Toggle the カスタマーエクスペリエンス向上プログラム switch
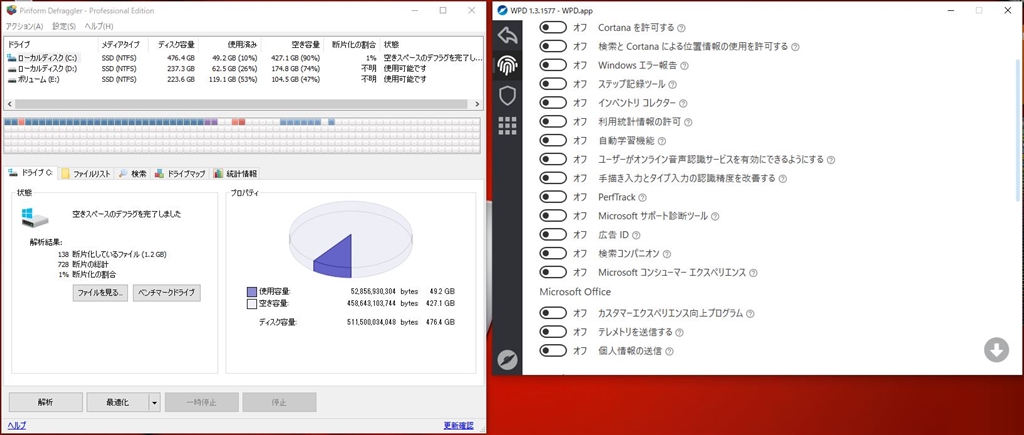Viewport: 1024px width, 435px height. (553, 314)
